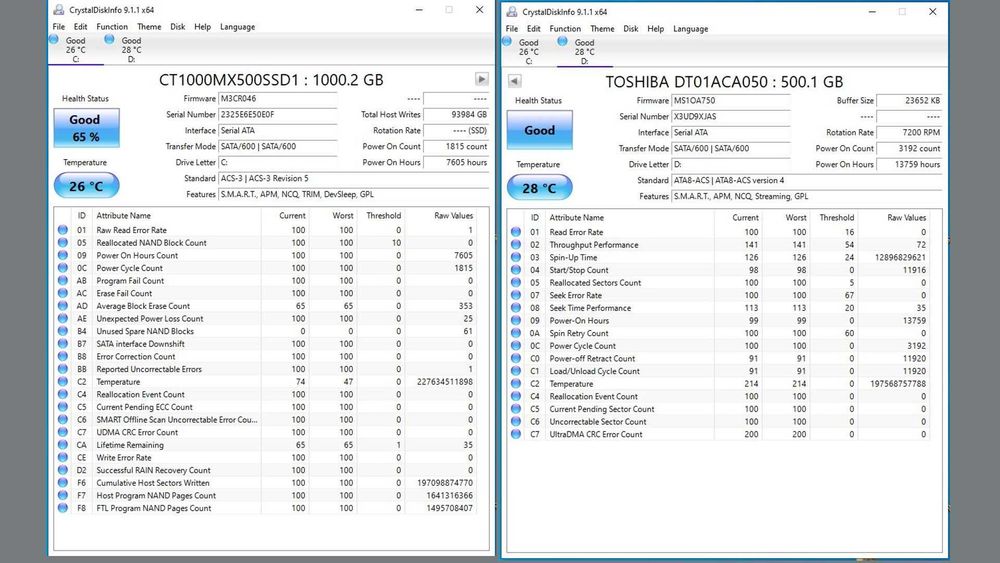
Task: Open Disk menu in left window
Action: pos(178,27)
